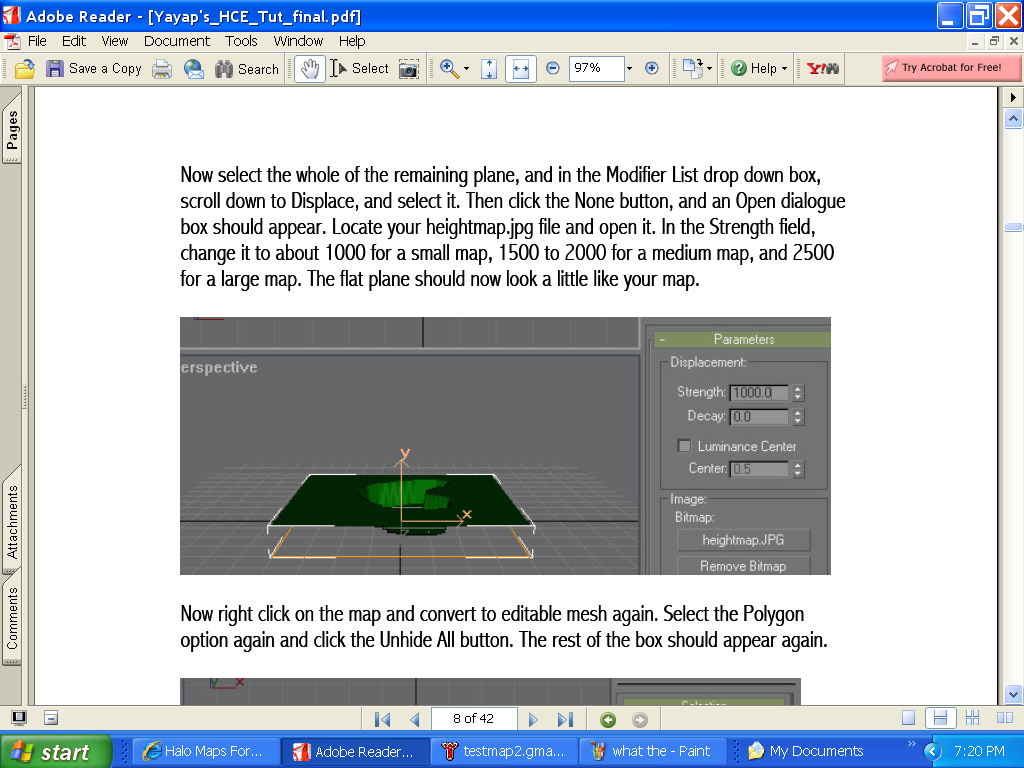Screen dimensions: 1024x768
Task: Expand the zoom percentage dropdown
Action: [x=630, y=68]
